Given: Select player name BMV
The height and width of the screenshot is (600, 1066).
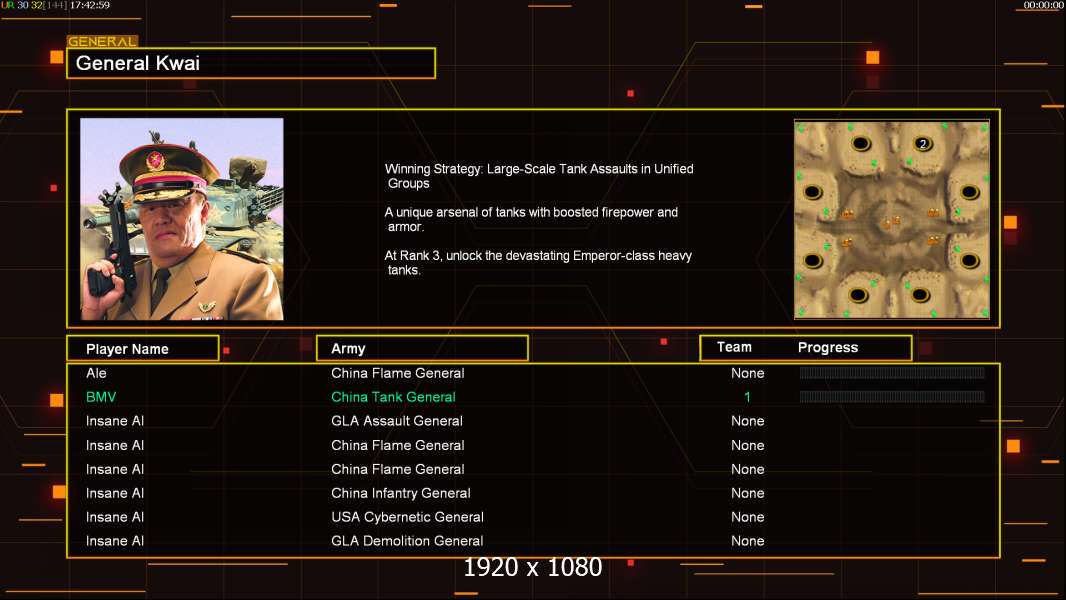Looking at the screenshot, I should (x=101, y=397).
